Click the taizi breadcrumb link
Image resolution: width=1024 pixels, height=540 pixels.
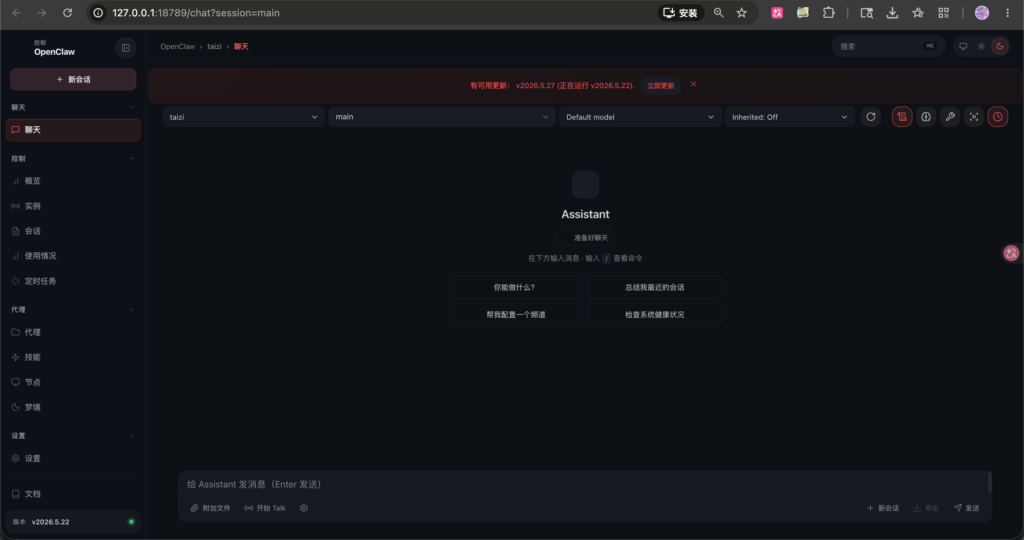[214, 46]
